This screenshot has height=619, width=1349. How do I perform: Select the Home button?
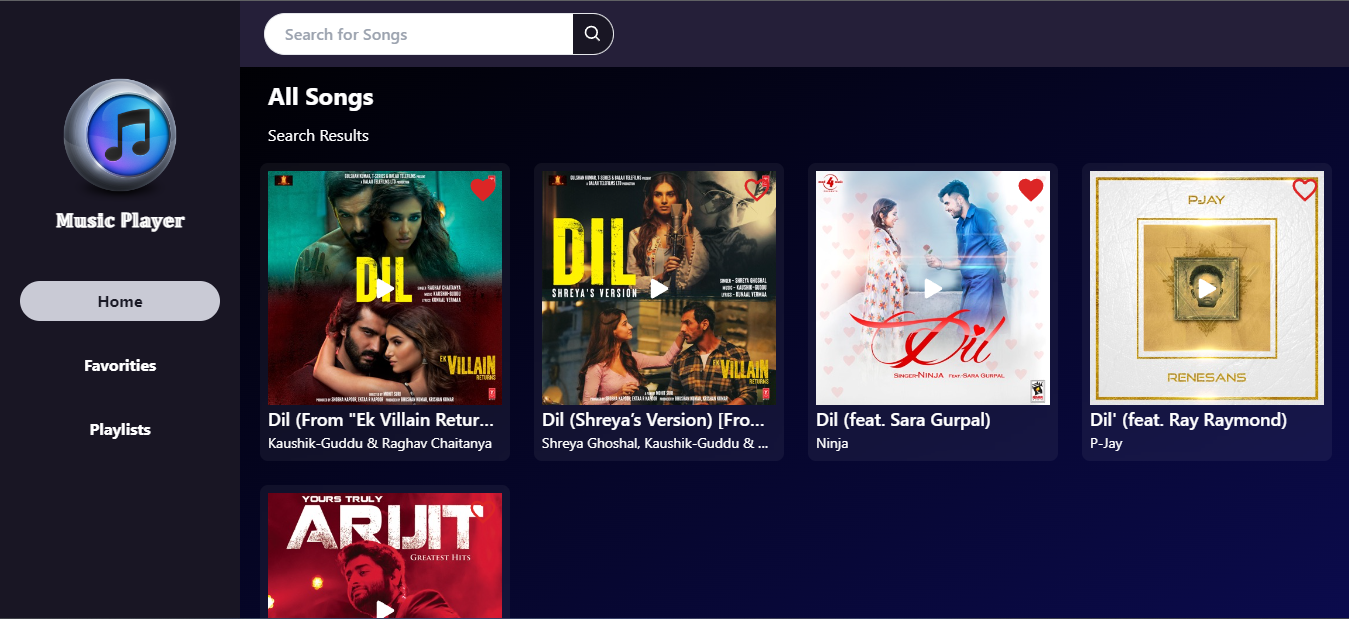[x=119, y=300]
